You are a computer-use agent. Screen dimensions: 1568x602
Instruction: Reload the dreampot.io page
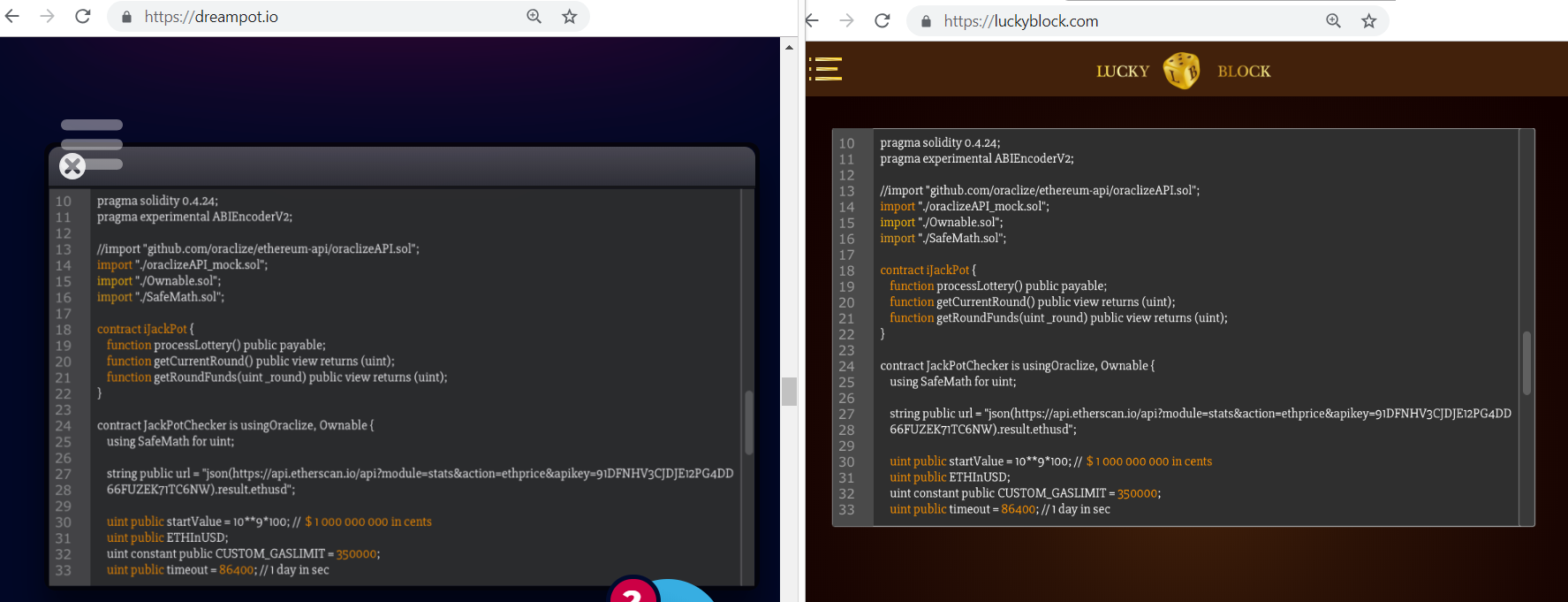[83, 16]
